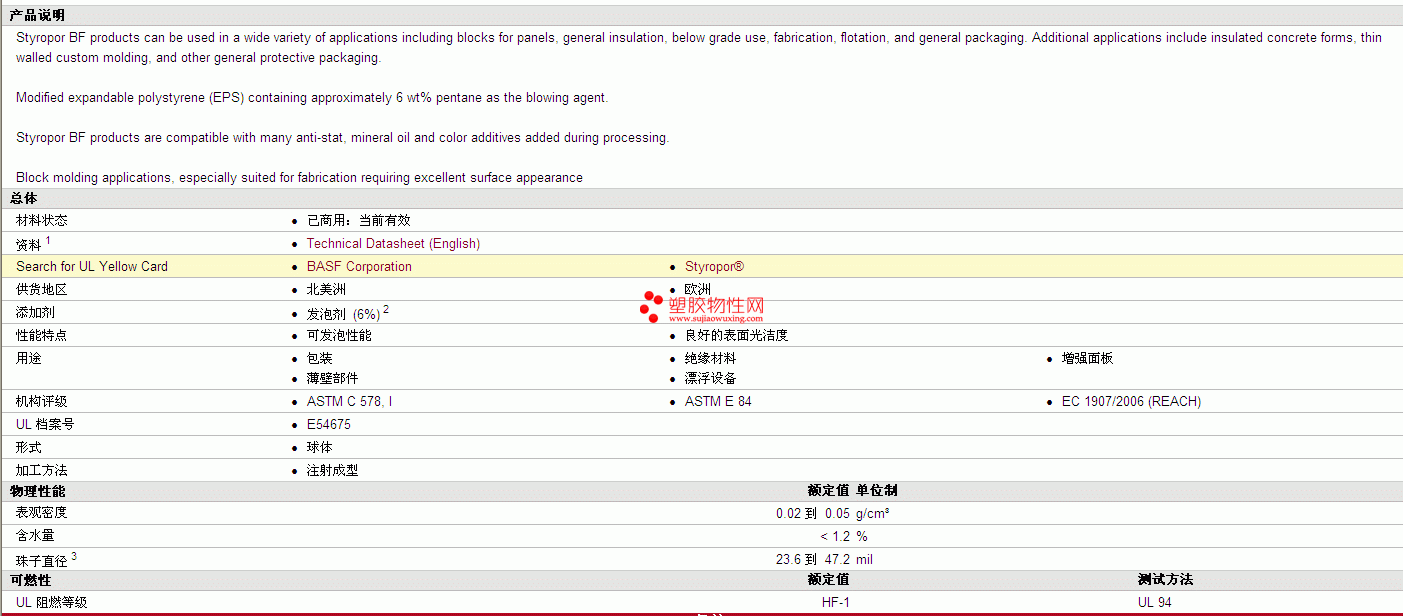This screenshot has width=1403, height=616.
Task: Select the 资料 row label
Action: pos(29,244)
